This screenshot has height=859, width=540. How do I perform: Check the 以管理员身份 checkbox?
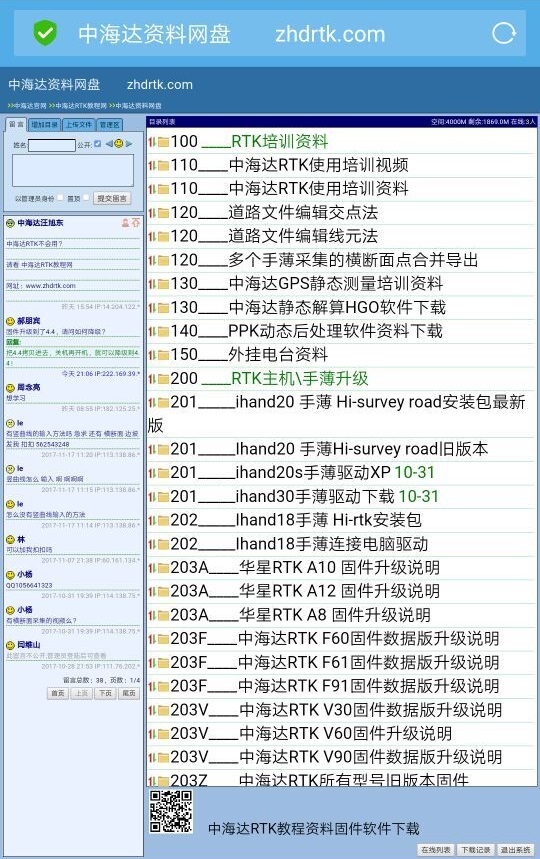point(60,198)
